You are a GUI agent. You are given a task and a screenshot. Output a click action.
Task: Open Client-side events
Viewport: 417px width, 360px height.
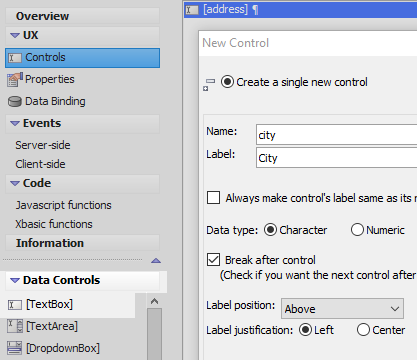pos(40,164)
